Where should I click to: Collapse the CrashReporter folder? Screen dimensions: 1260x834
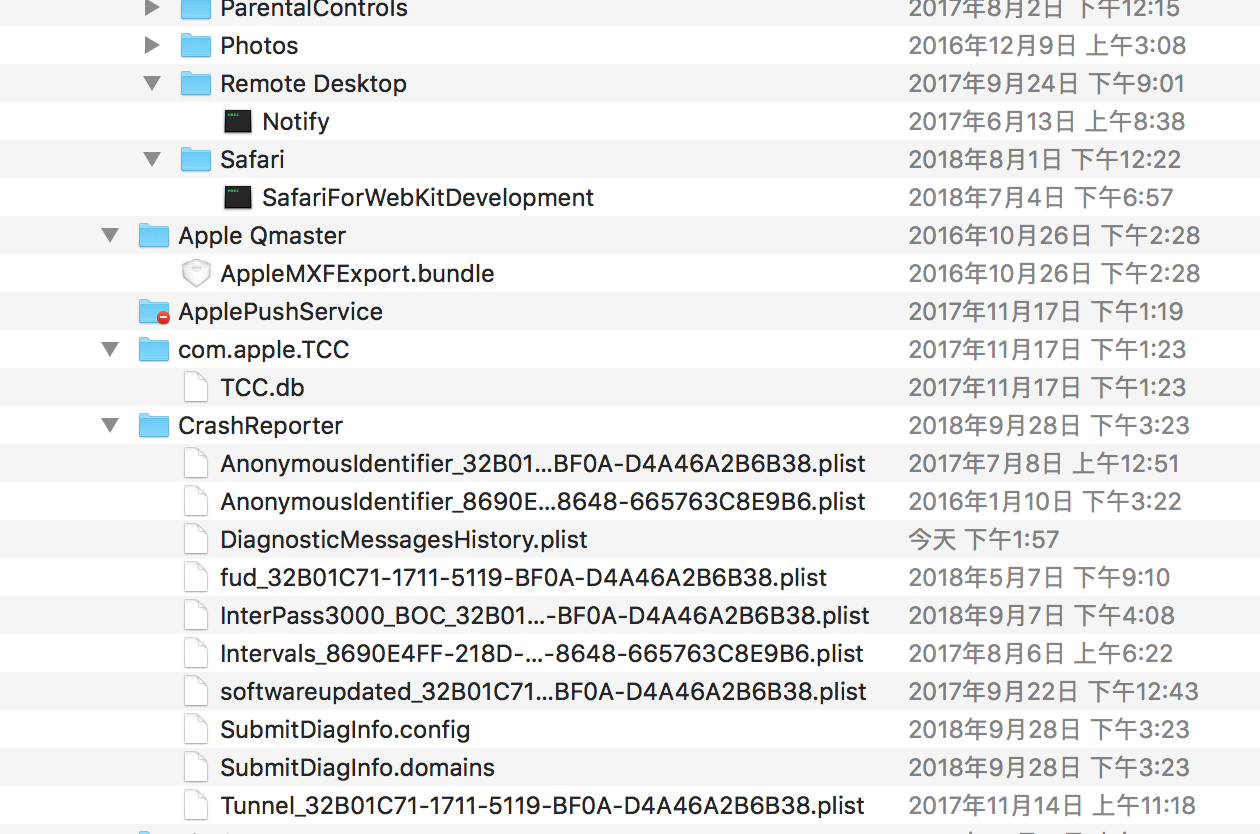110,425
